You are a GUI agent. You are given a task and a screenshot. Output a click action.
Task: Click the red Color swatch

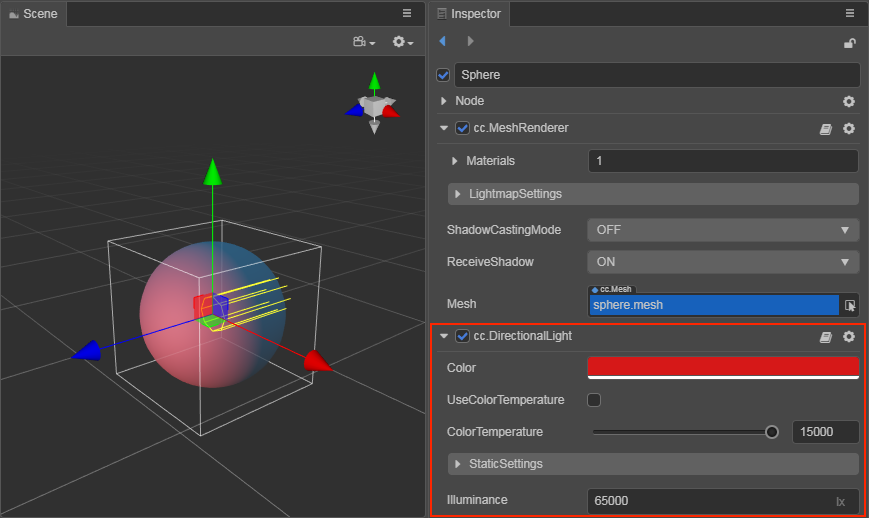(x=722, y=368)
